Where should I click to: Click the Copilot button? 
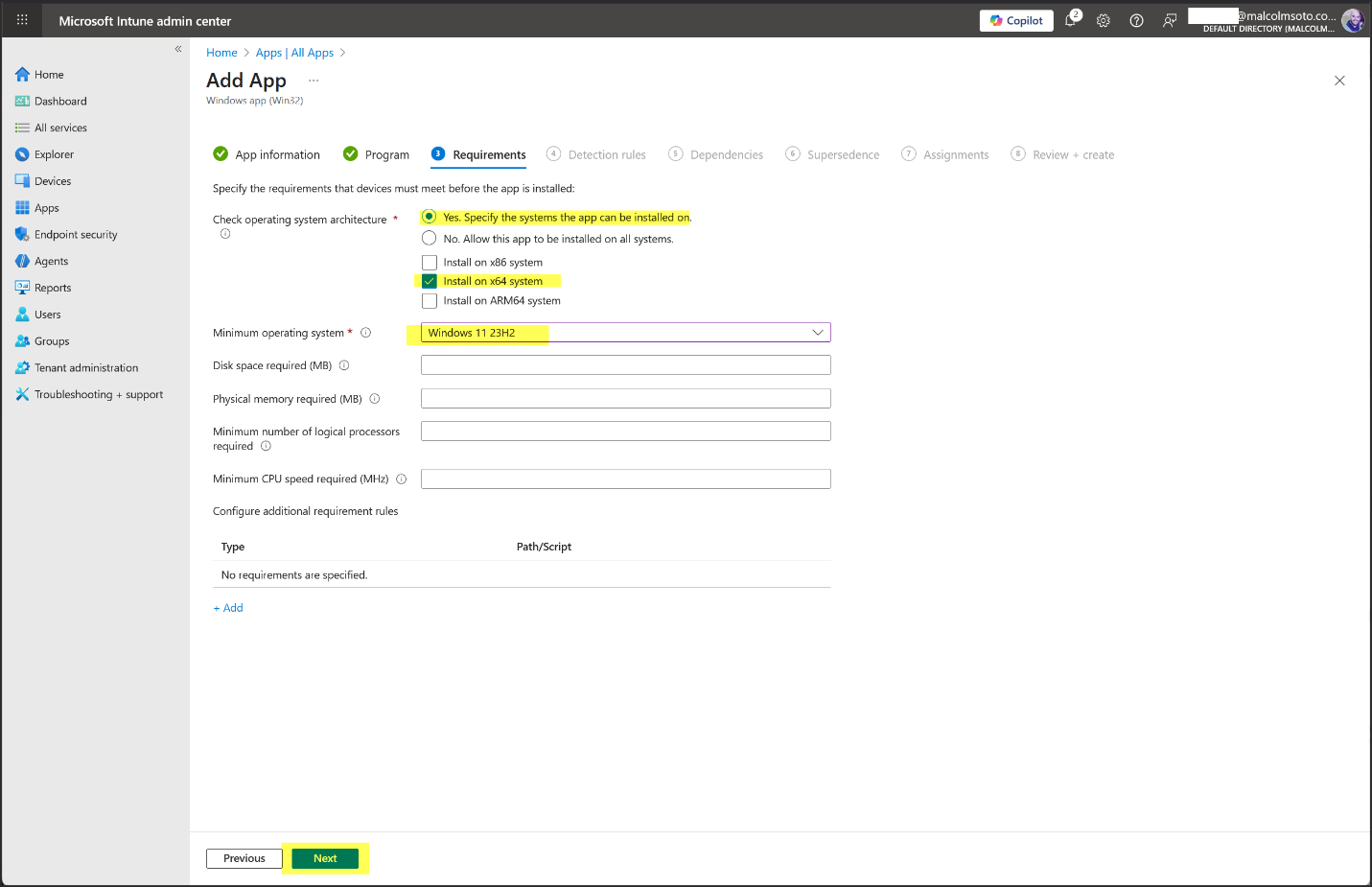click(x=1016, y=20)
